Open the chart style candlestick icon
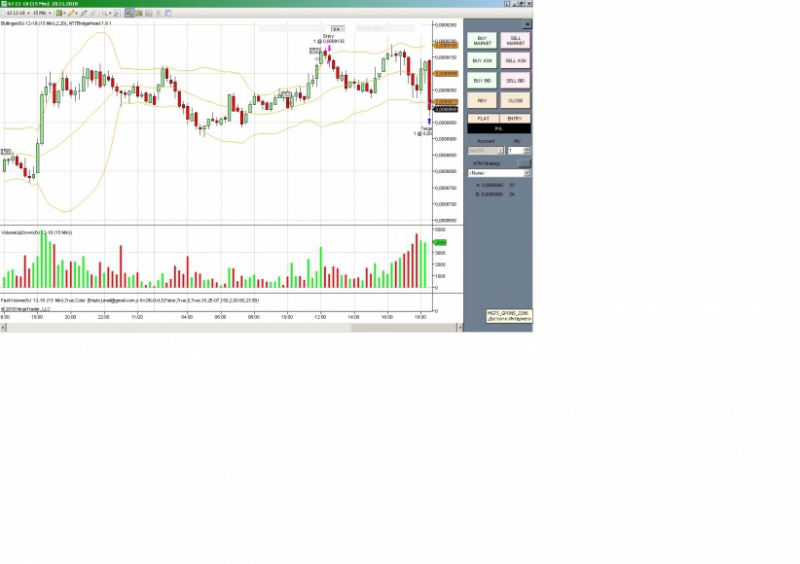 [x=60, y=13]
